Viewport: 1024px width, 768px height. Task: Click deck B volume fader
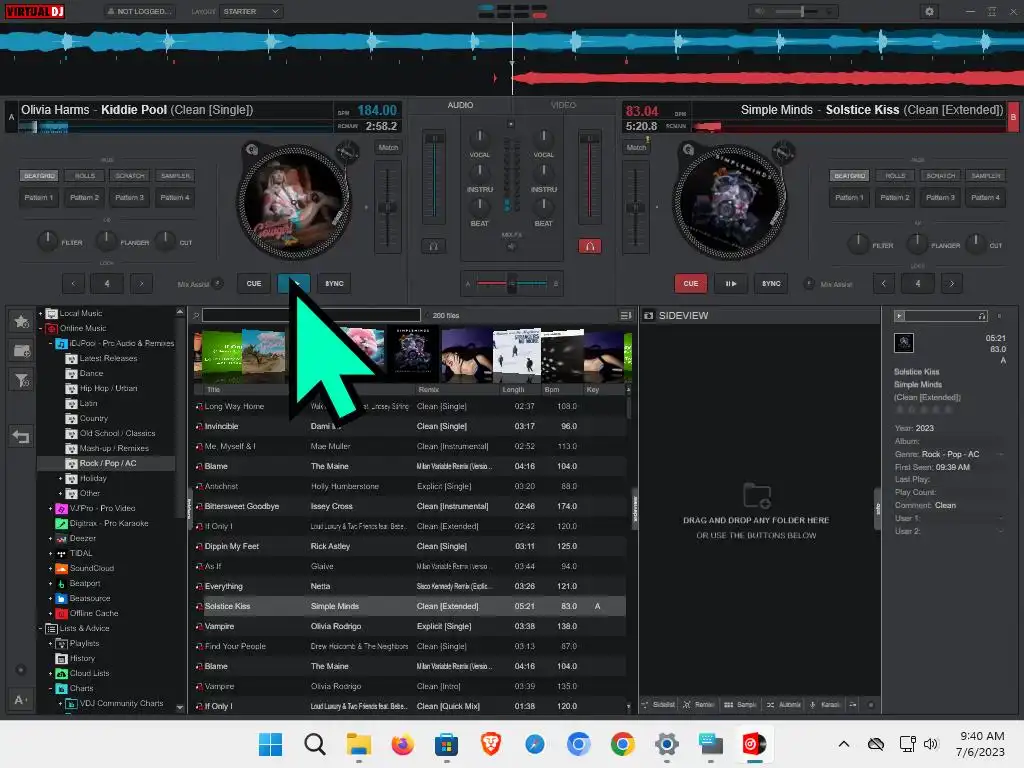tap(590, 176)
